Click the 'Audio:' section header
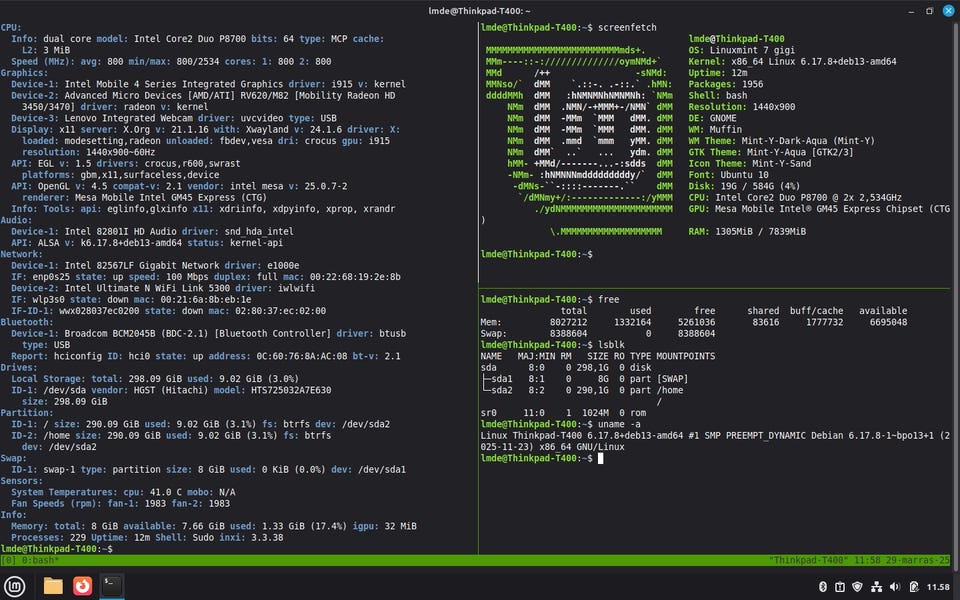This screenshot has height=600, width=960. (17, 220)
